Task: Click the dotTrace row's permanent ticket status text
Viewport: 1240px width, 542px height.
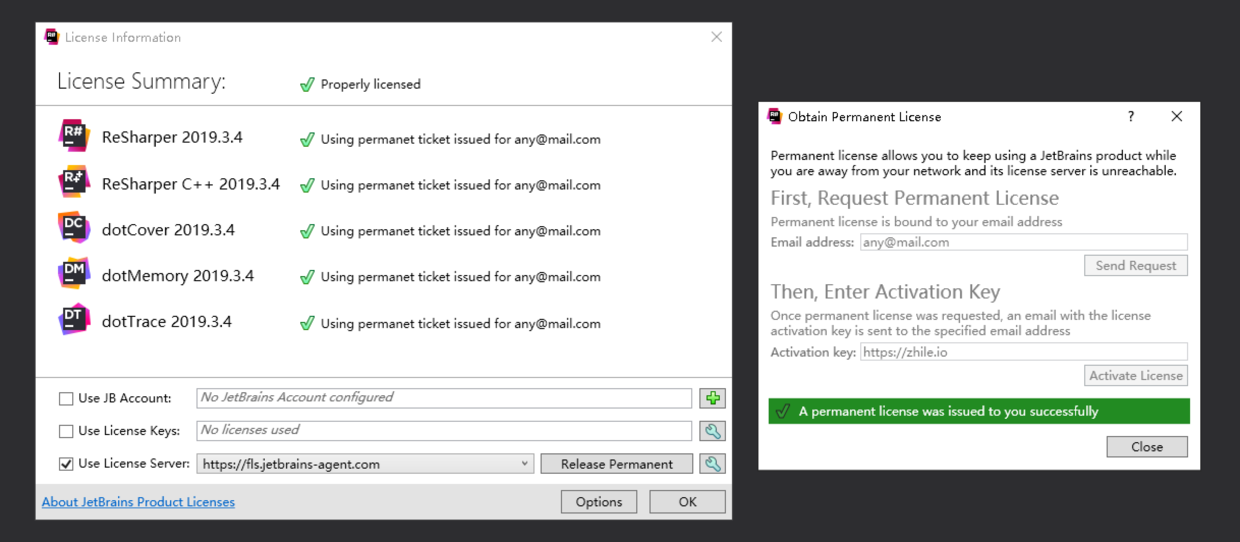Action: 461,323
